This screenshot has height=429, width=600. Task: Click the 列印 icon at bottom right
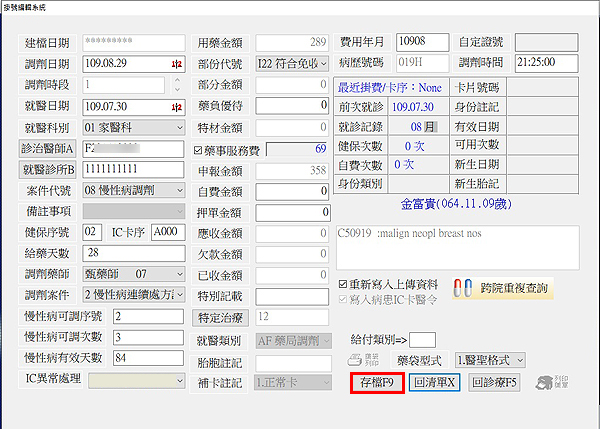(546, 381)
